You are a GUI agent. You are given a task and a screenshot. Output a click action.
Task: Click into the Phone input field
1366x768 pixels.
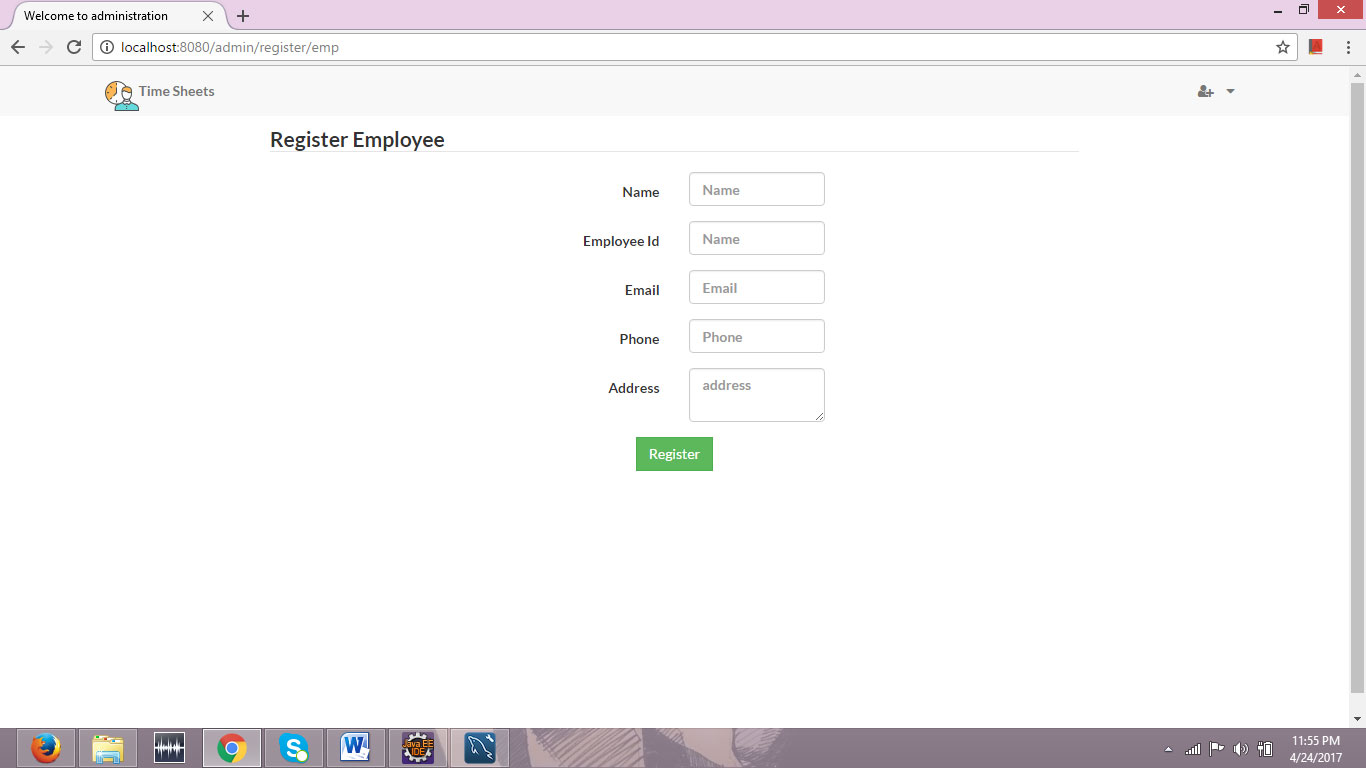[757, 336]
